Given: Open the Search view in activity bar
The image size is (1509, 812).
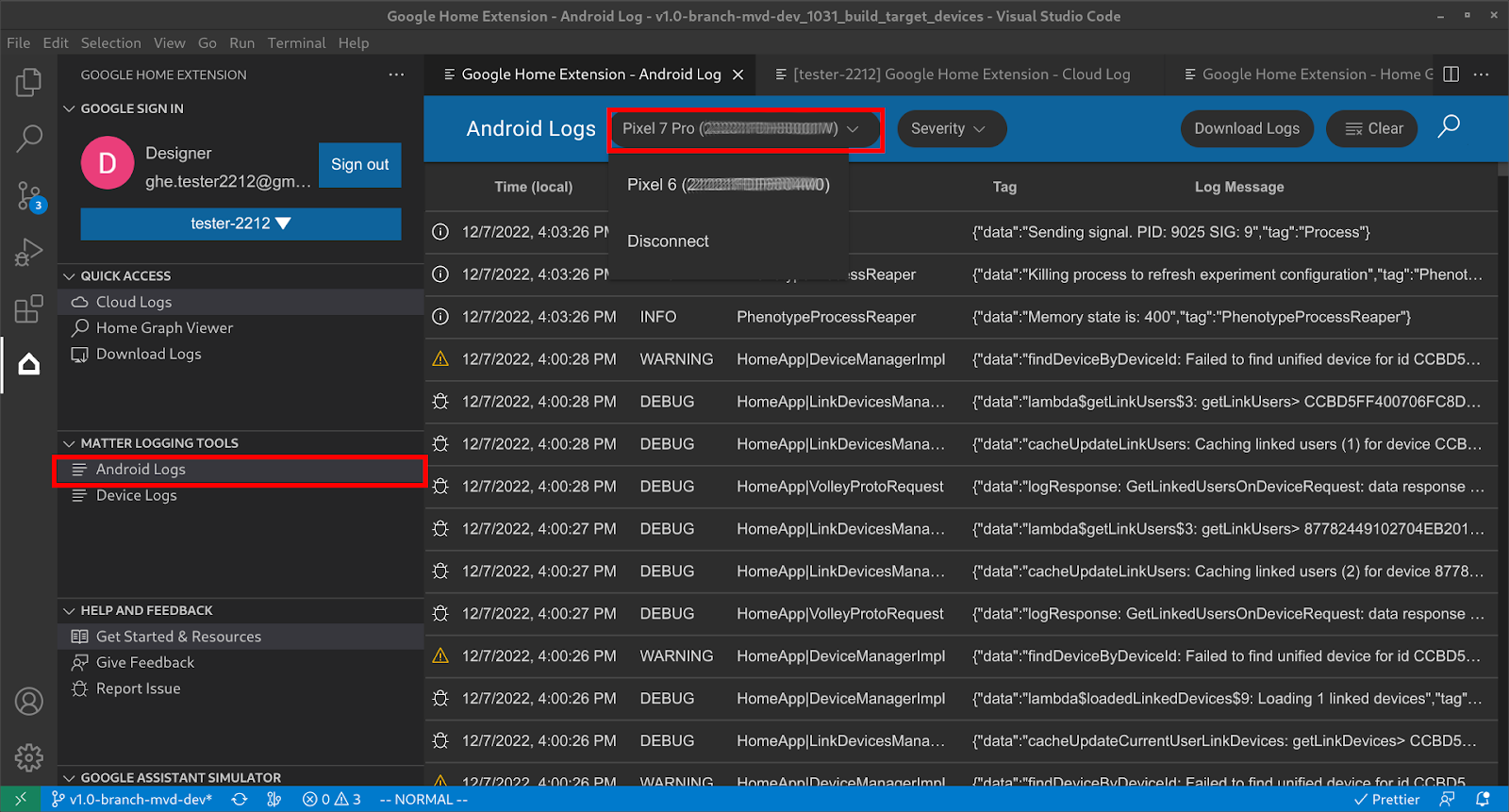Looking at the screenshot, I should click(x=28, y=139).
